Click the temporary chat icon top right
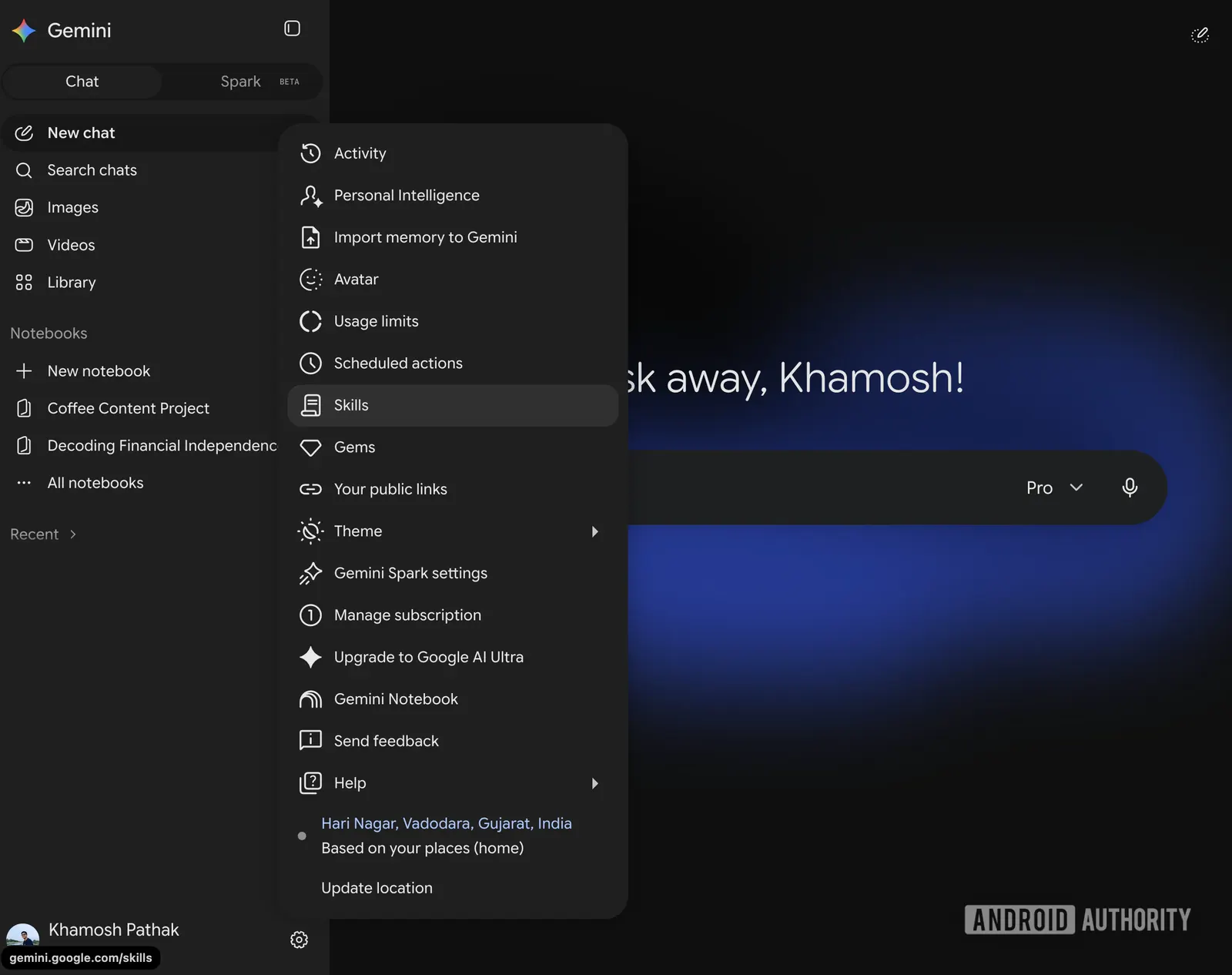 point(1200,35)
